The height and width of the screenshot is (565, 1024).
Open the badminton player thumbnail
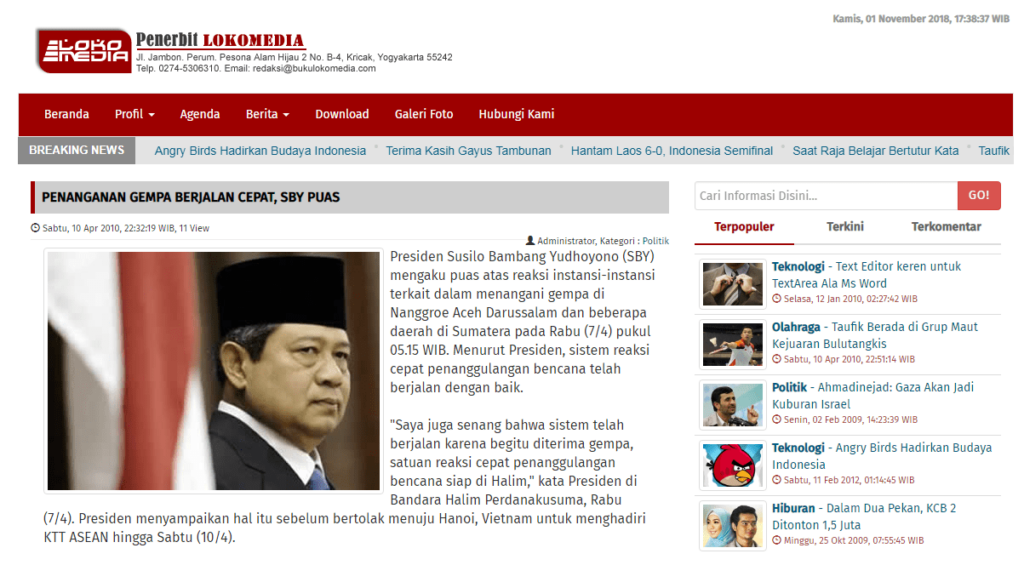click(x=732, y=344)
